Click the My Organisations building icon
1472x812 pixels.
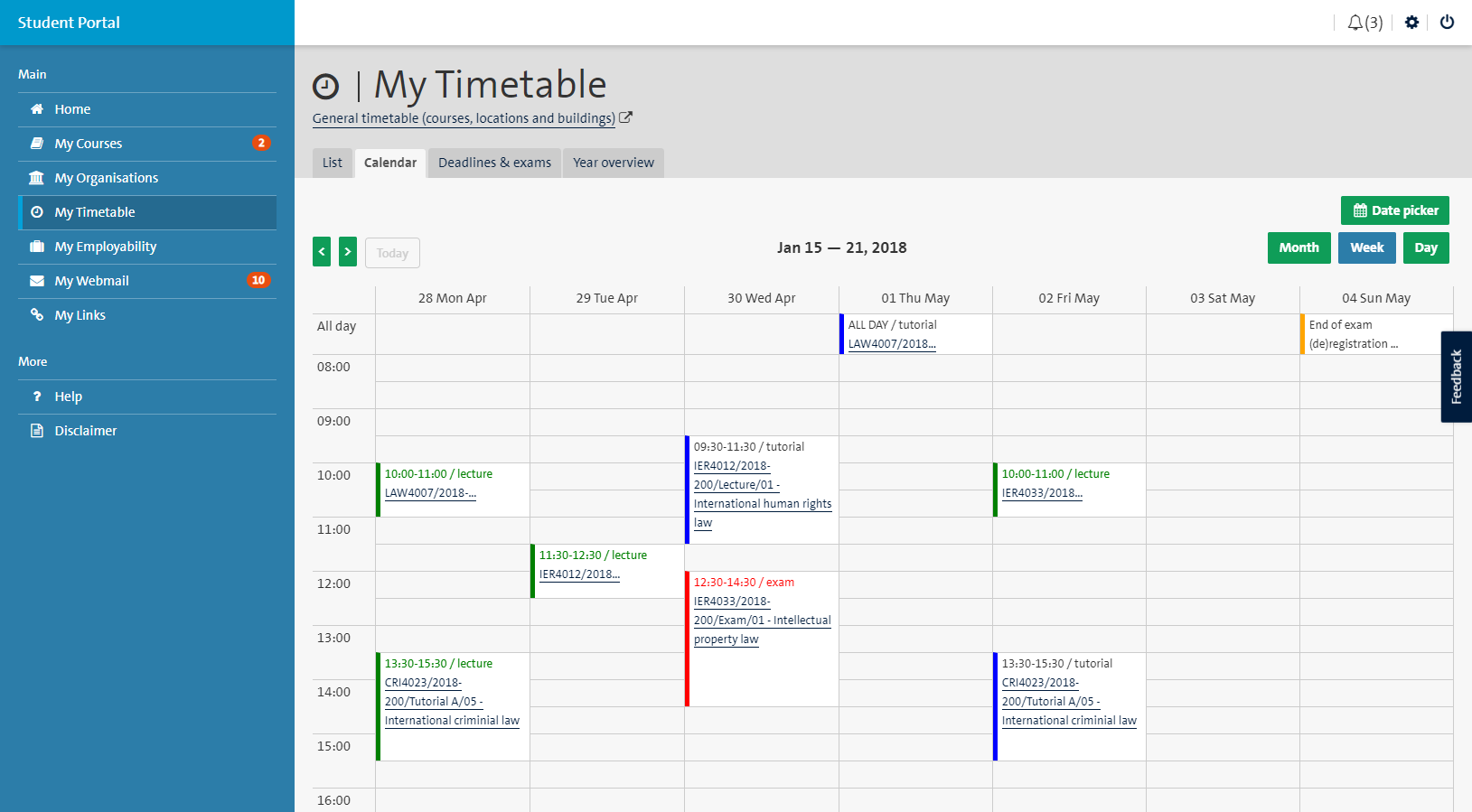(37, 178)
